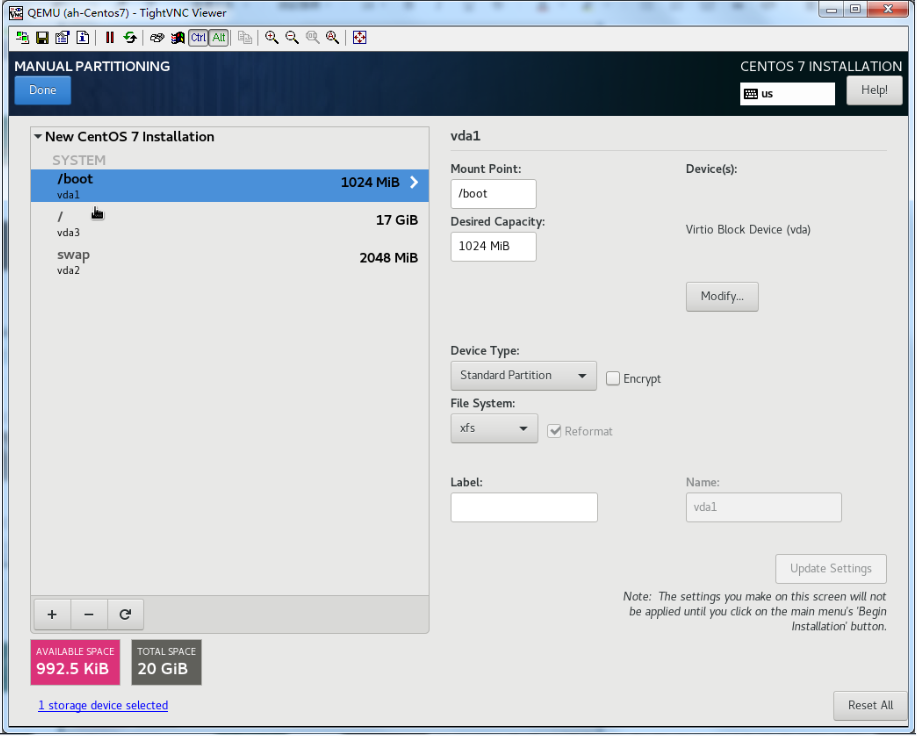Screen dimensions: 917x736
Task: Click the save connection disk icon
Action: pyautogui.click(x=42, y=38)
